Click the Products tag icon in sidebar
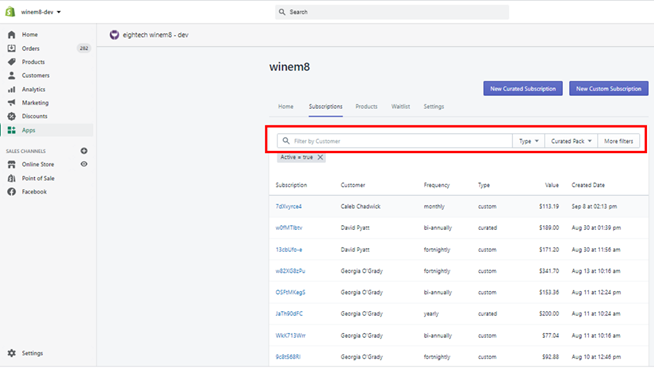 pyautogui.click(x=12, y=62)
